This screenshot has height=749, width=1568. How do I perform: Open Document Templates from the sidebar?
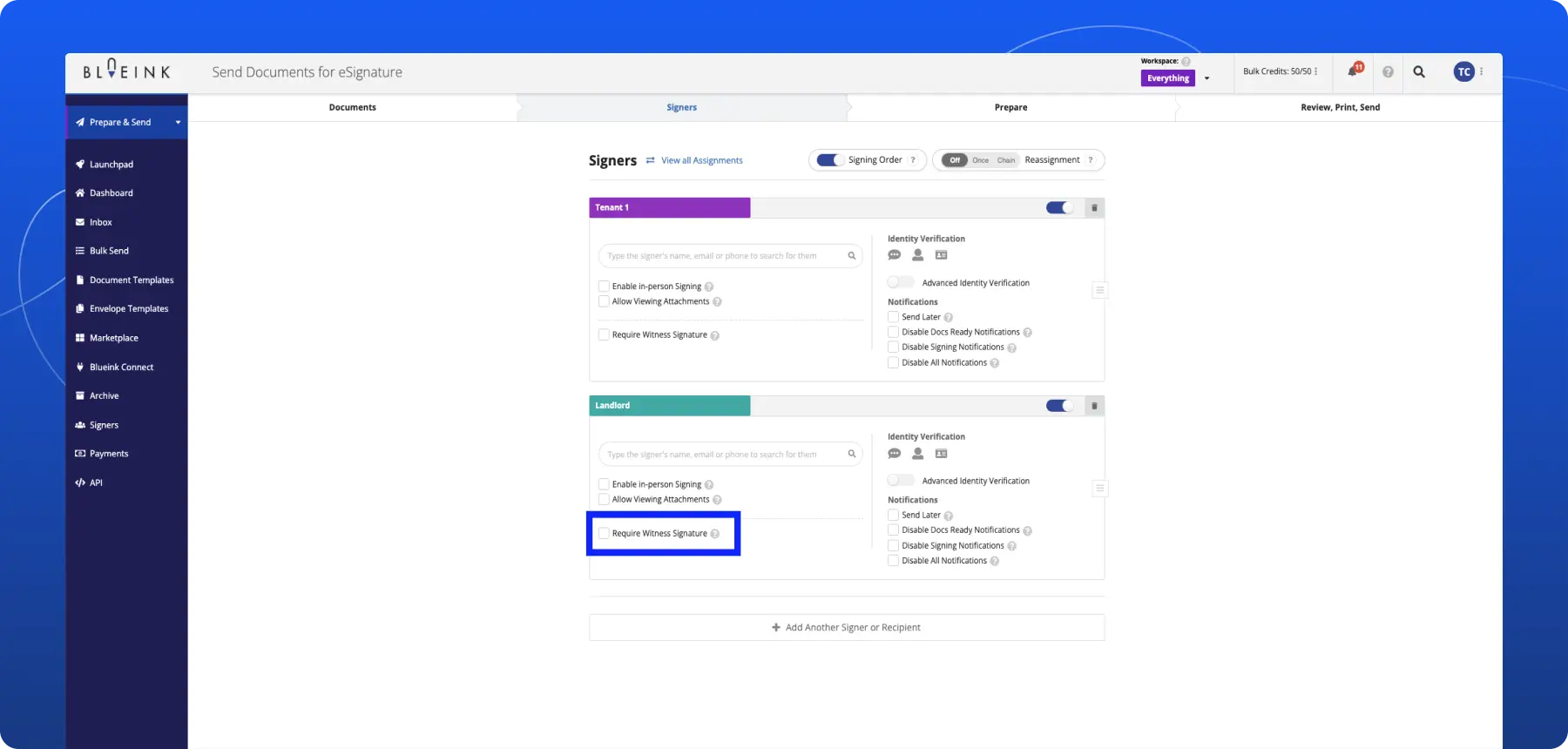click(x=132, y=280)
